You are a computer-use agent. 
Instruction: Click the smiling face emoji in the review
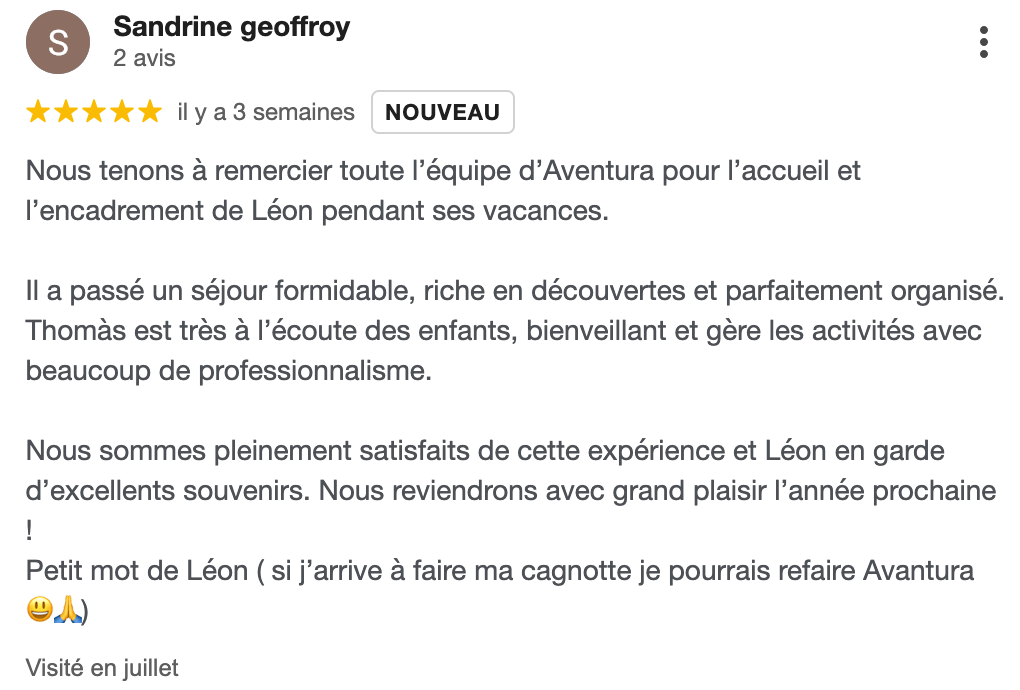tap(40, 610)
